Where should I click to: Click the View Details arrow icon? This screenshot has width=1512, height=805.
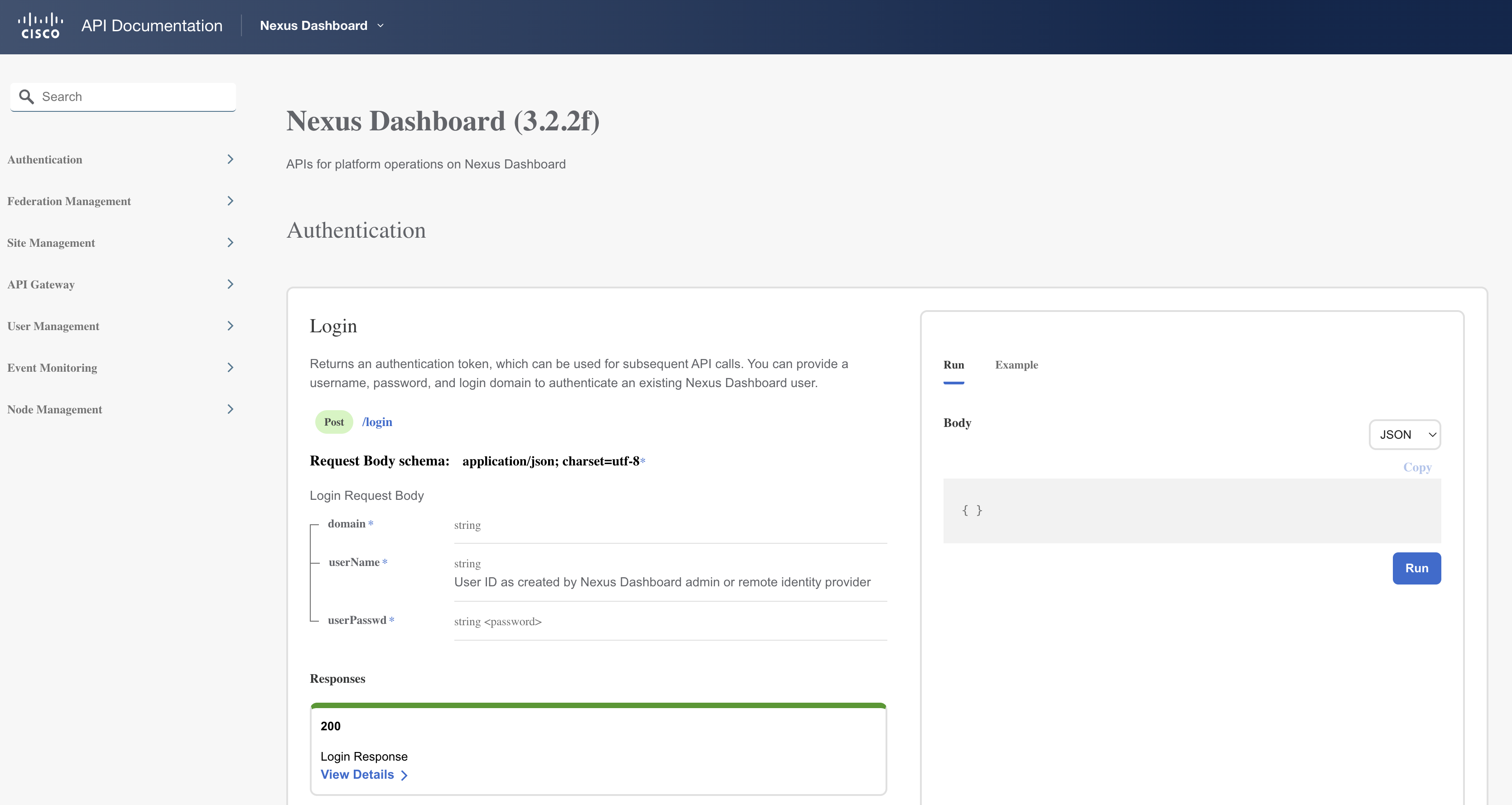click(x=404, y=776)
